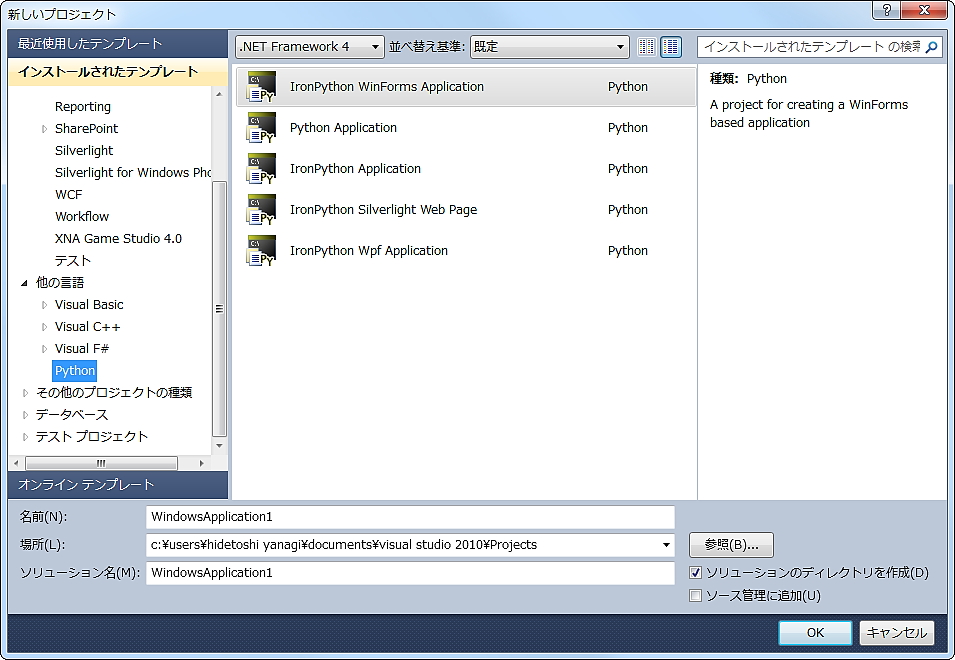955x660 pixels.
Task: Select IronPython Application template name
Action: pyautogui.click(x=355, y=169)
